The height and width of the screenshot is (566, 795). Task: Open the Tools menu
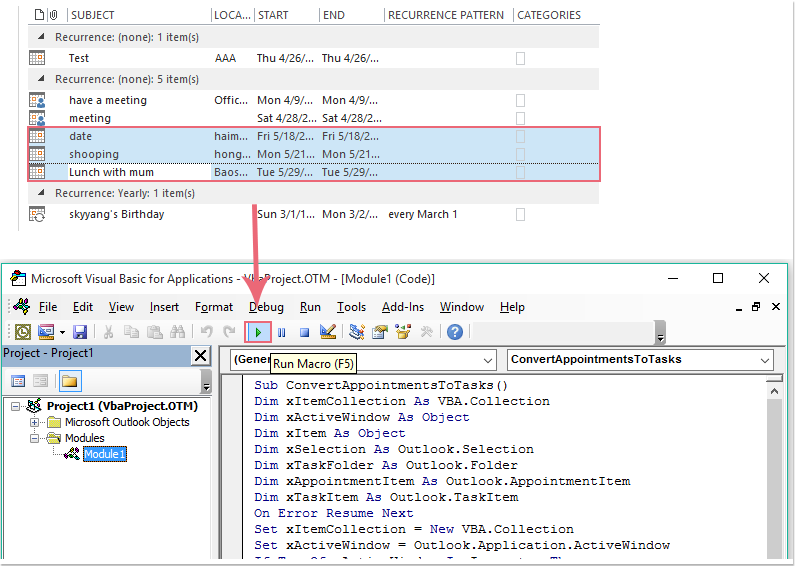(x=351, y=307)
